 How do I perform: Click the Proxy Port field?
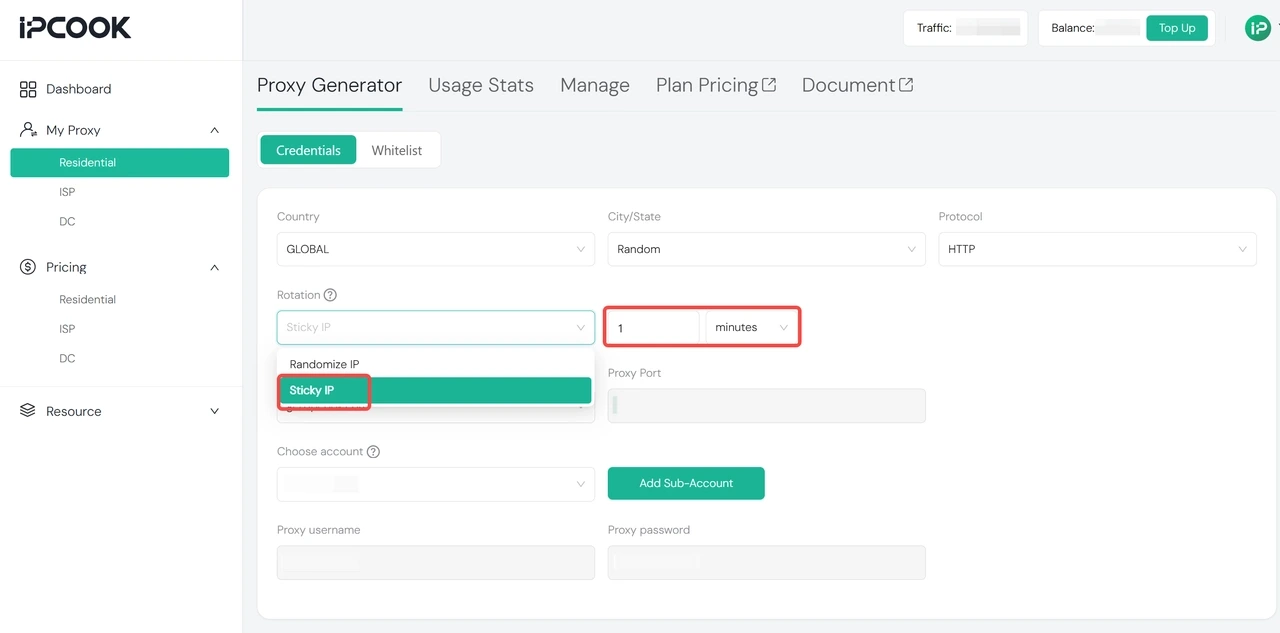click(766, 405)
